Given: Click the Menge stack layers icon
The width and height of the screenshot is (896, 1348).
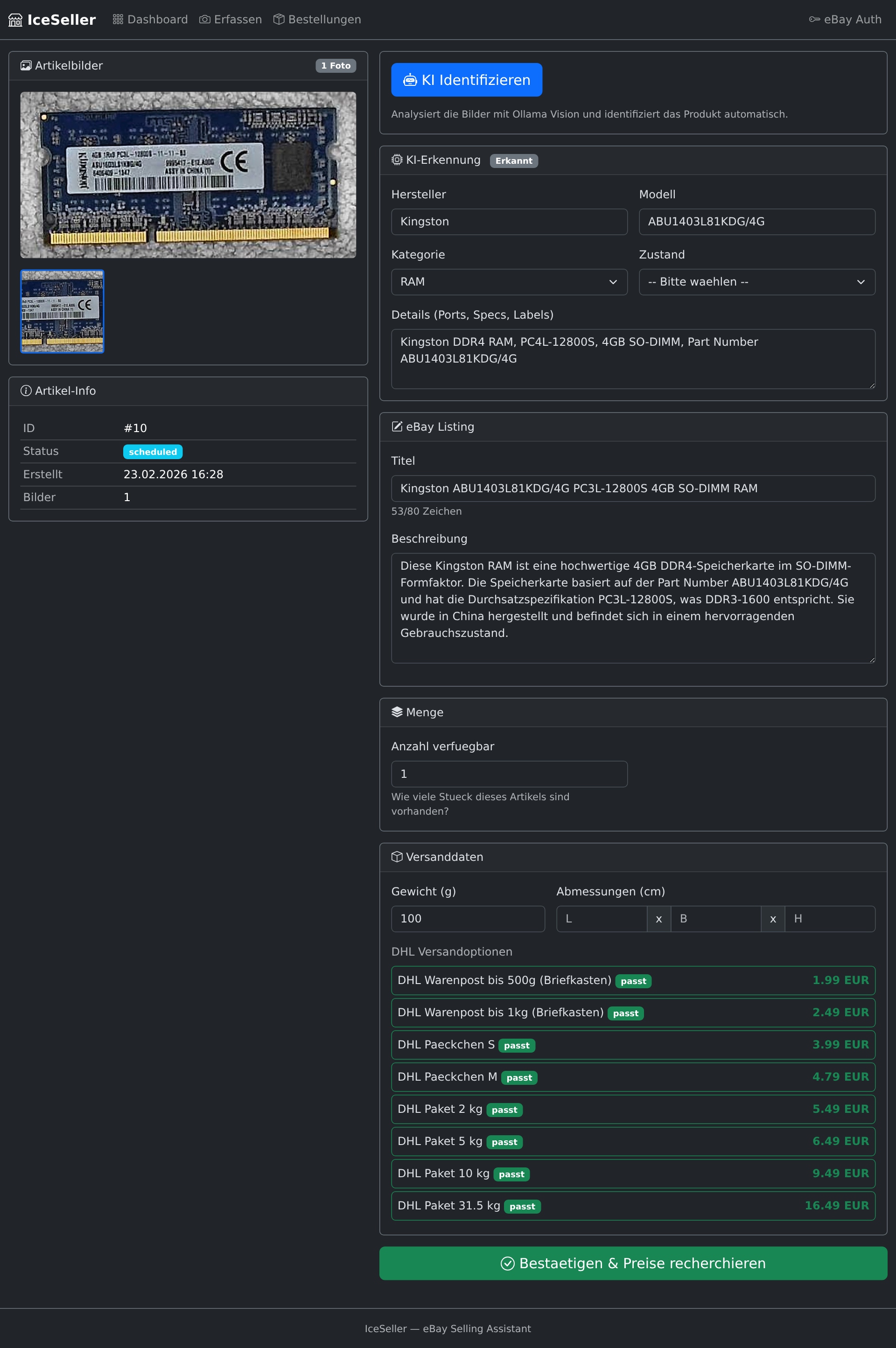Looking at the screenshot, I should coord(397,712).
